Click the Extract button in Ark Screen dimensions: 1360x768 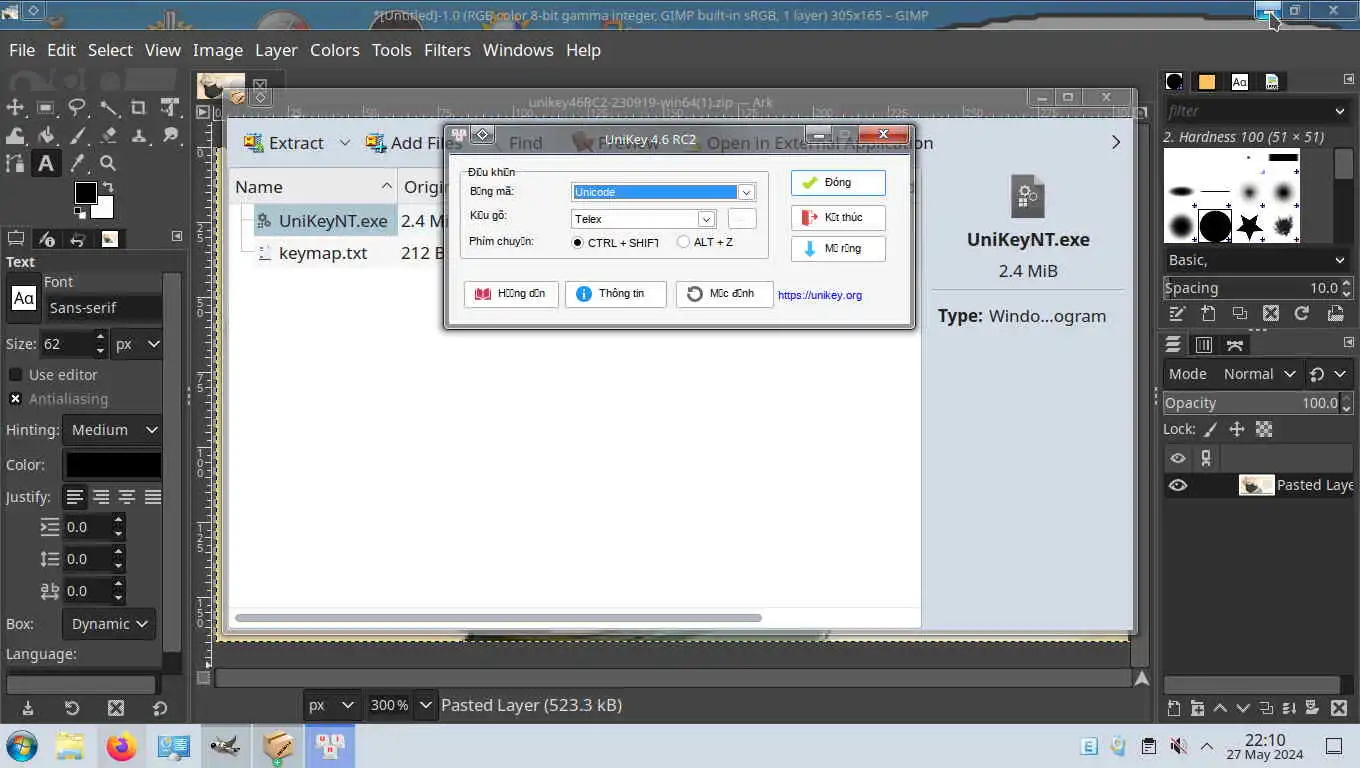(284, 143)
